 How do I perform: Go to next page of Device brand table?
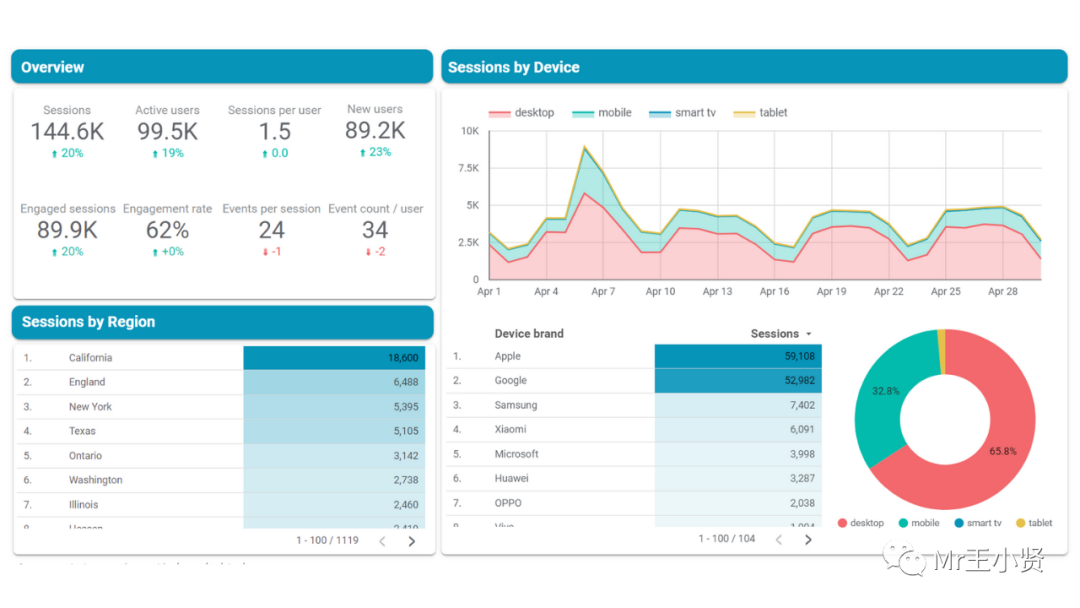tap(808, 539)
